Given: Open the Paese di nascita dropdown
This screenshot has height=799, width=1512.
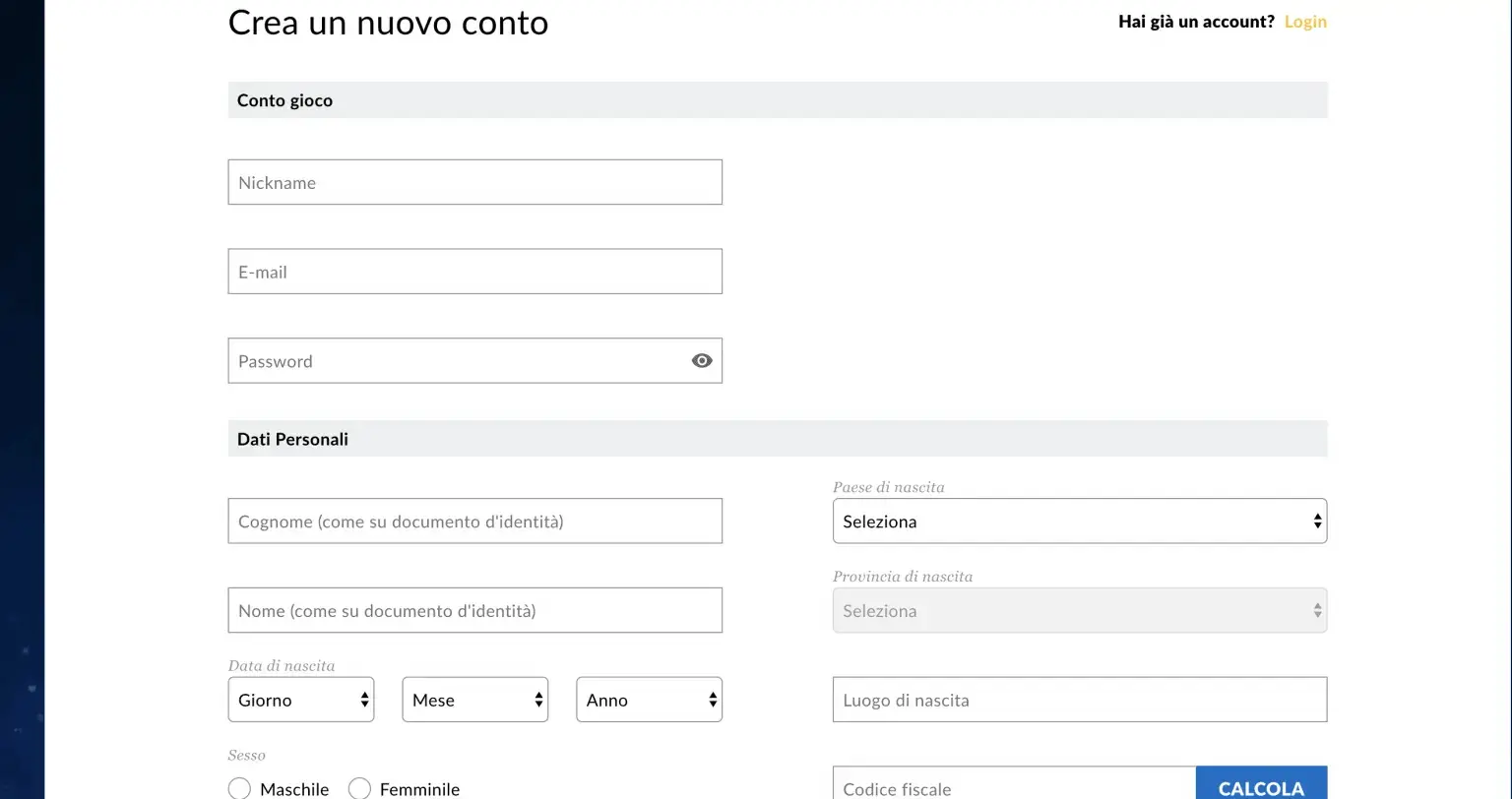Looking at the screenshot, I should coord(1079,521).
